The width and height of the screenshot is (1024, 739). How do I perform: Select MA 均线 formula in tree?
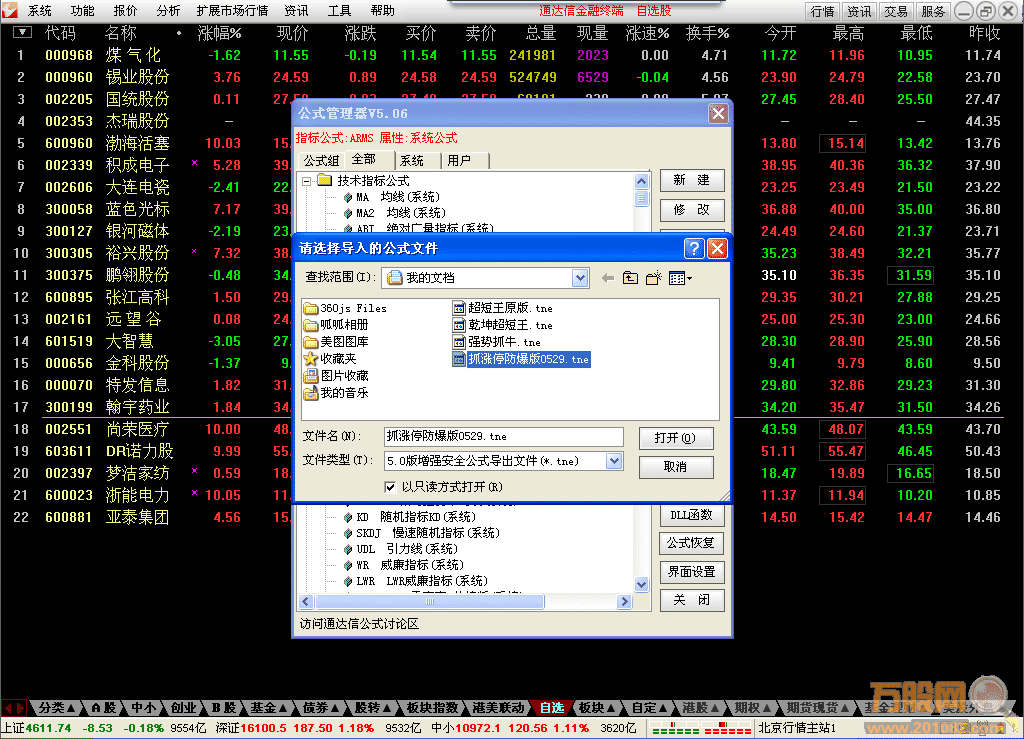(x=392, y=197)
